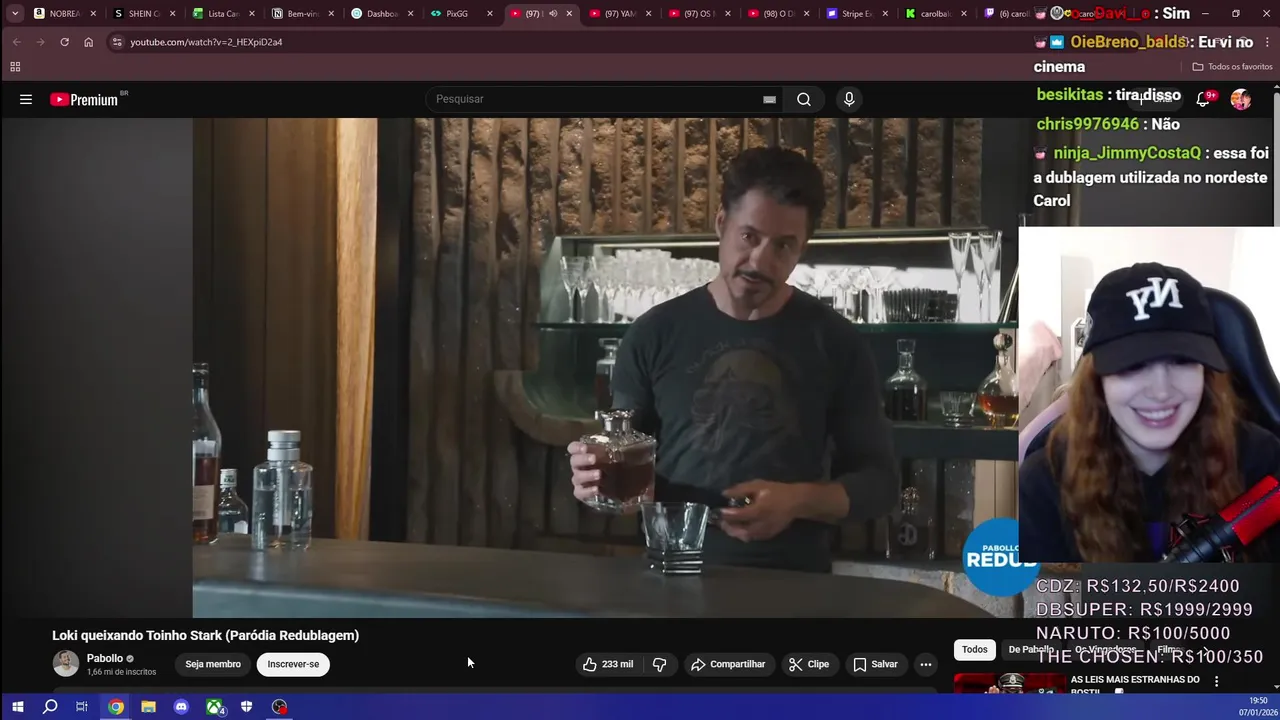Close the PixGG tab
Screen dimensions: 1280x720
[490, 14]
